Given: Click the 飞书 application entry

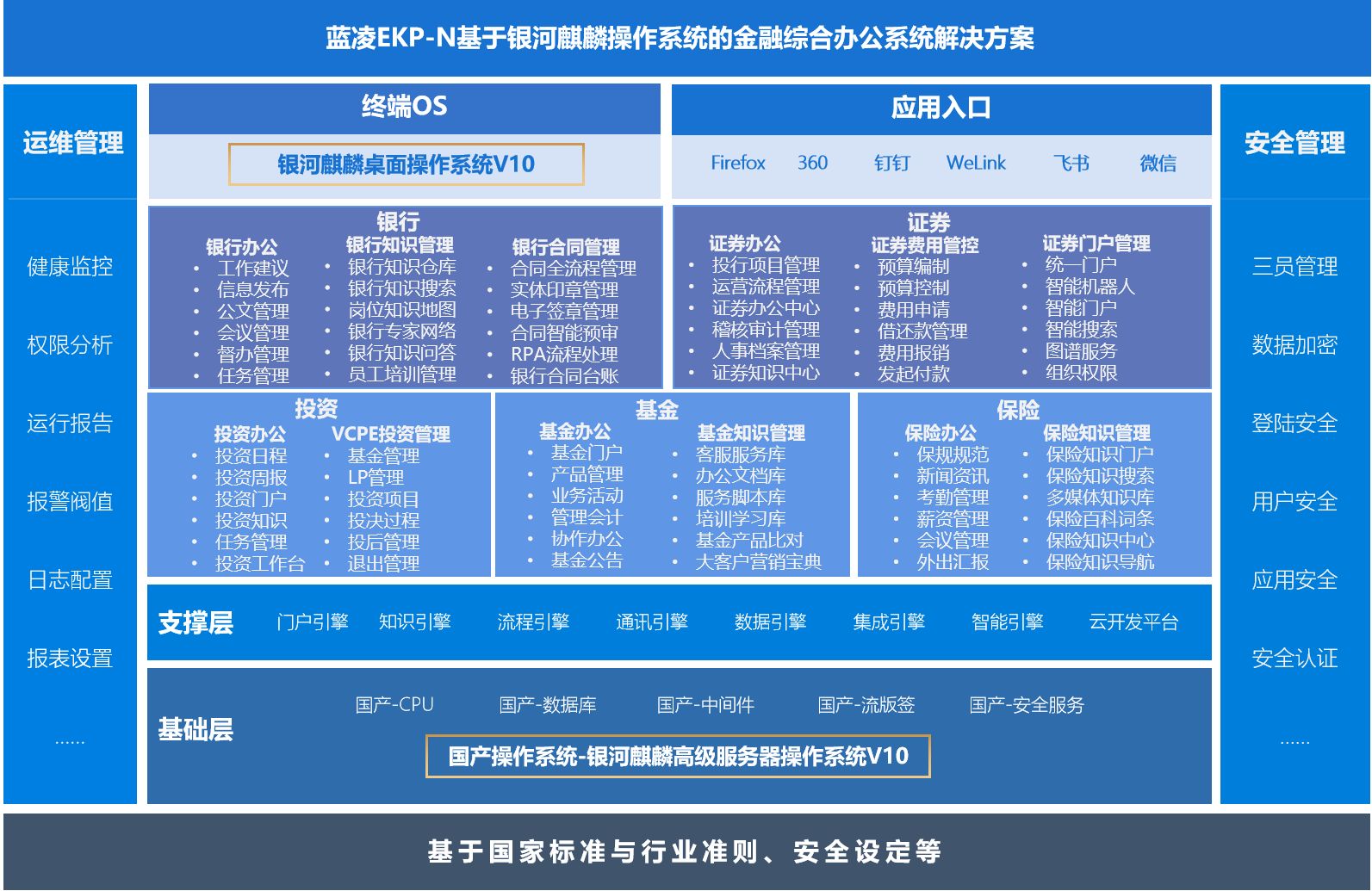Looking at the screenshot, I should tap(1071, 163).
